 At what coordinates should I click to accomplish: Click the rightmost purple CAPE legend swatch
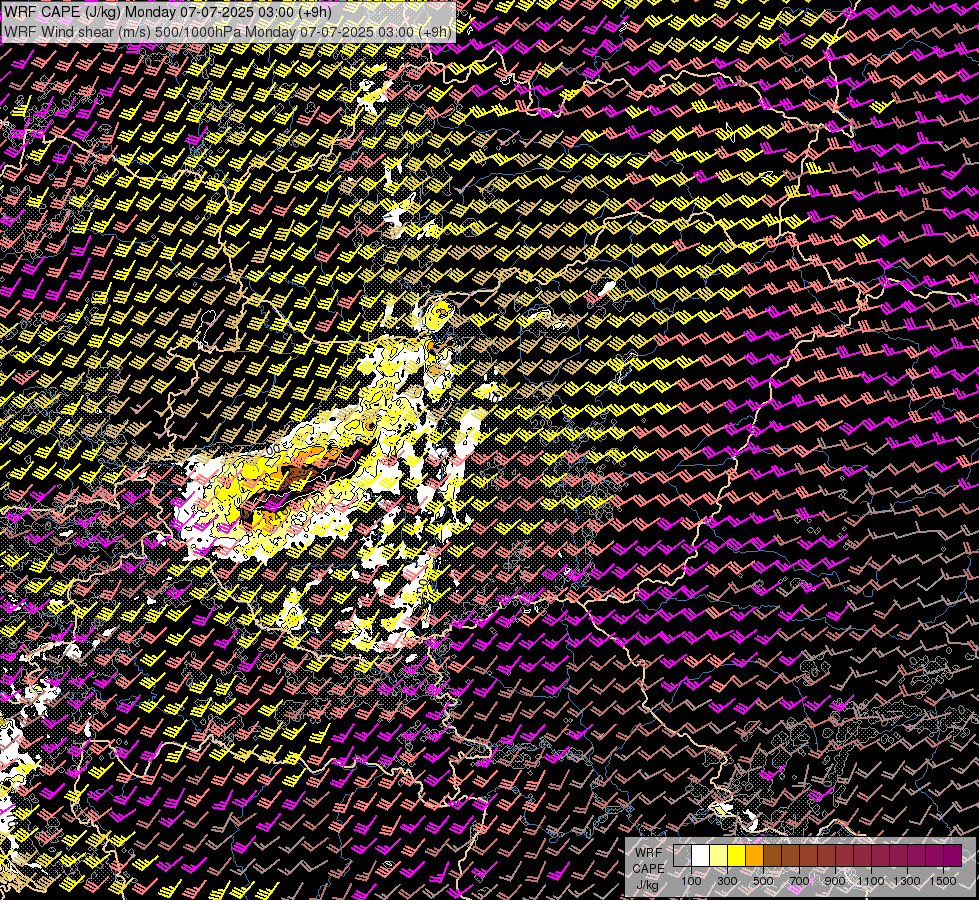[x=952, y=856]
